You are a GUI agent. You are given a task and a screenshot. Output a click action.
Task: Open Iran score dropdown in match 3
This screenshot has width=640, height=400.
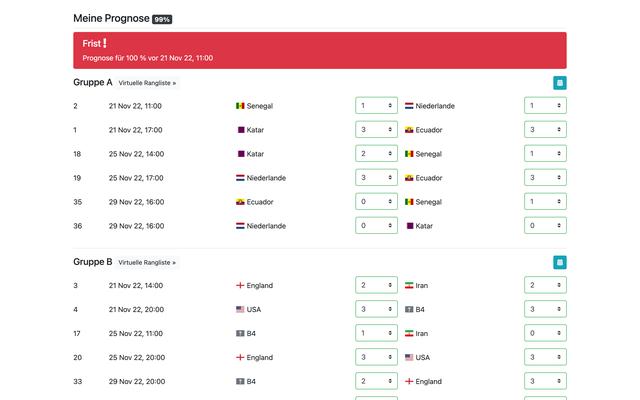point(545,286)
